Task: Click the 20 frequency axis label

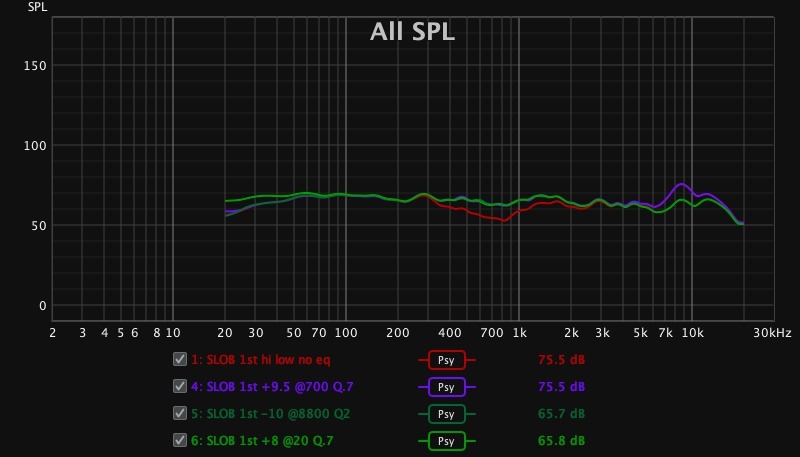Action: point(225,333)
